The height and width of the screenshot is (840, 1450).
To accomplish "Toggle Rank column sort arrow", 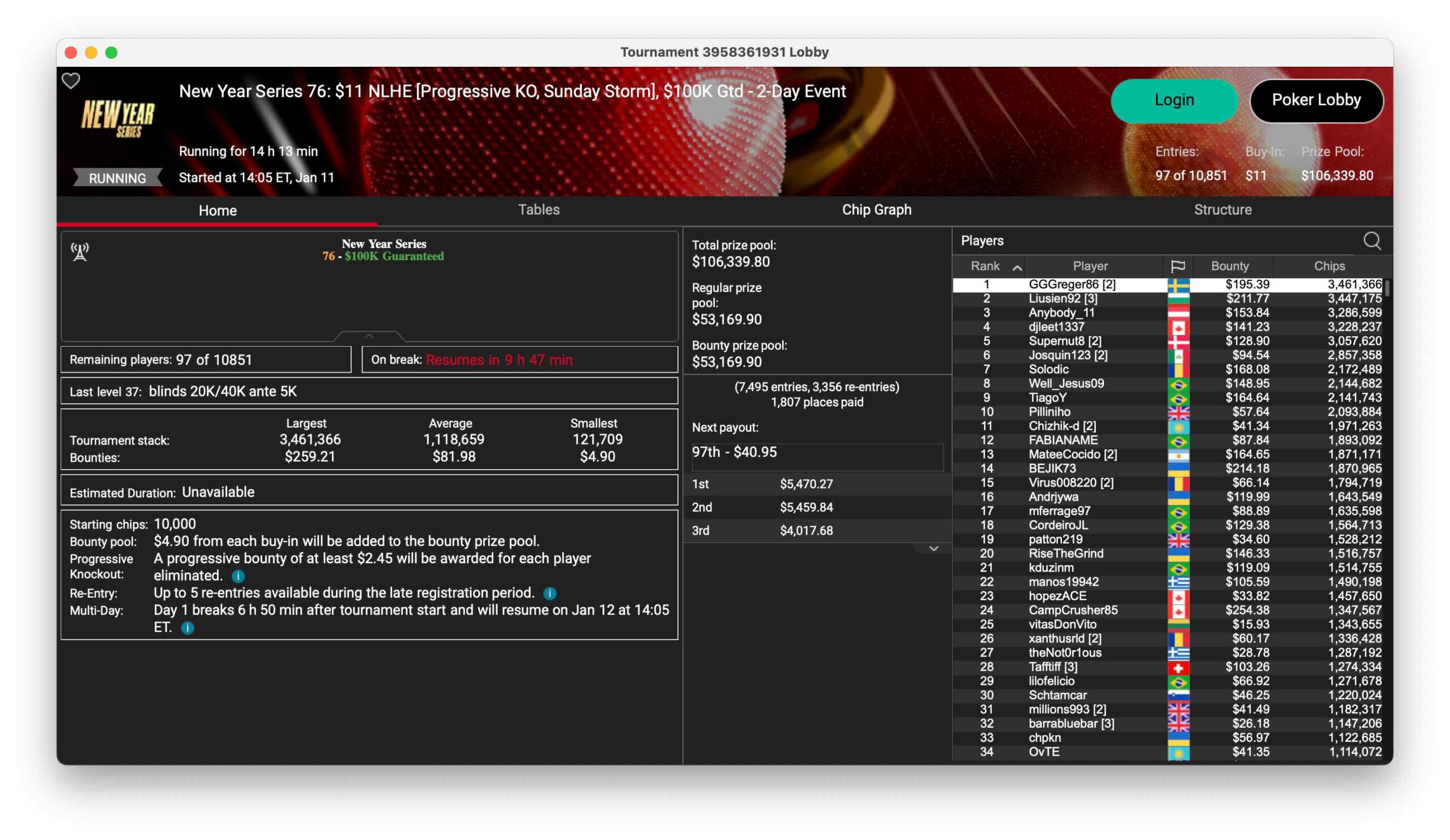I will 1017,267.
